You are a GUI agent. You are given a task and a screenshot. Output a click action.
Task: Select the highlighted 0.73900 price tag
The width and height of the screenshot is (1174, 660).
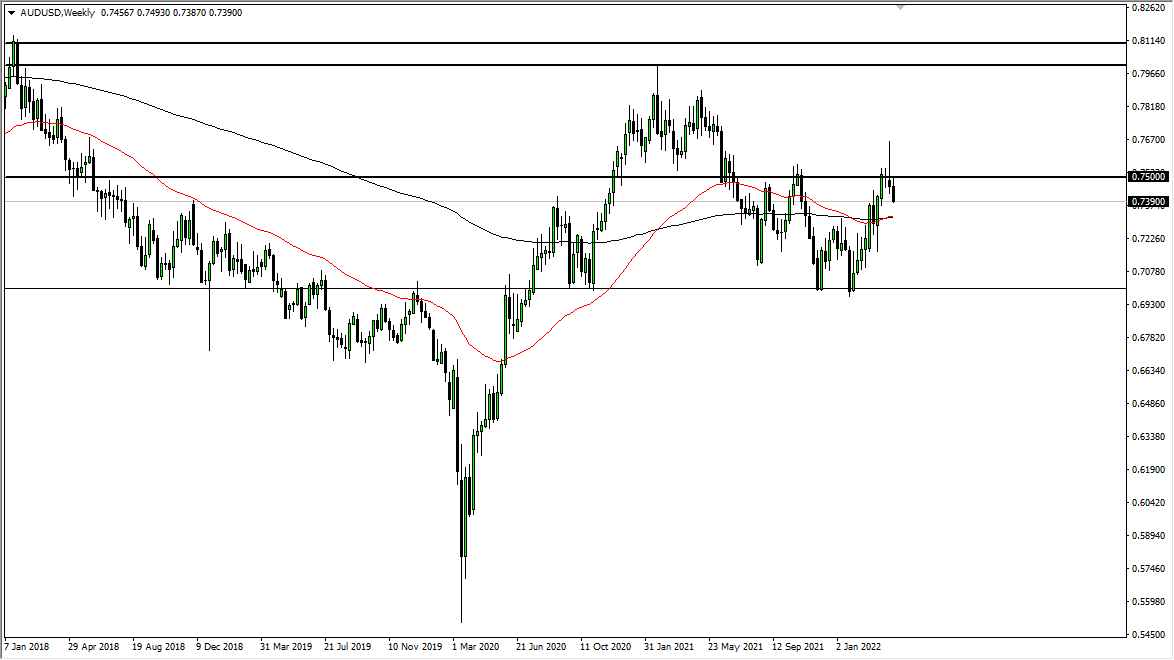(1146, 202)
